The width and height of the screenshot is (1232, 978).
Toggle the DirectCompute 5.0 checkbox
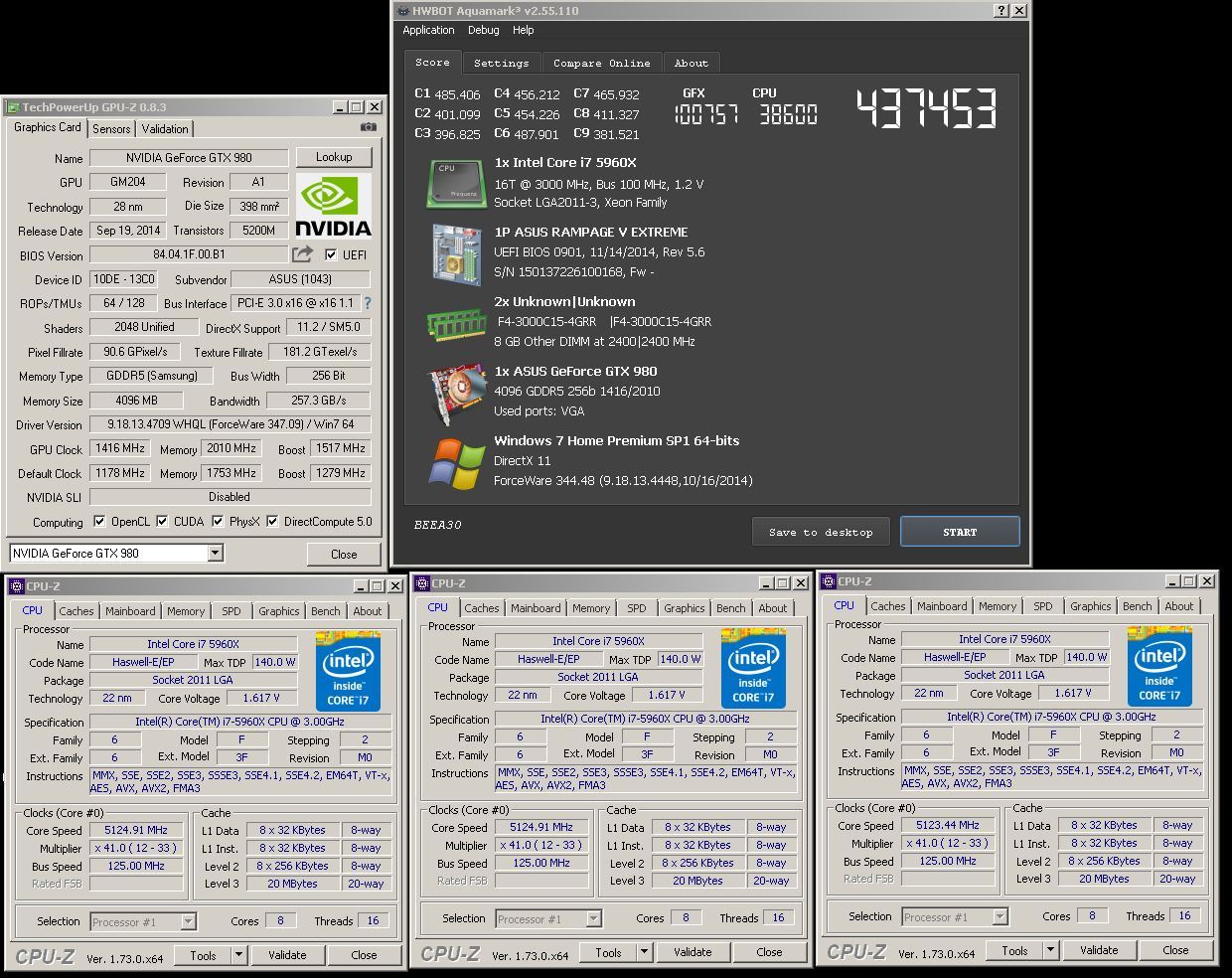[272, 521]
